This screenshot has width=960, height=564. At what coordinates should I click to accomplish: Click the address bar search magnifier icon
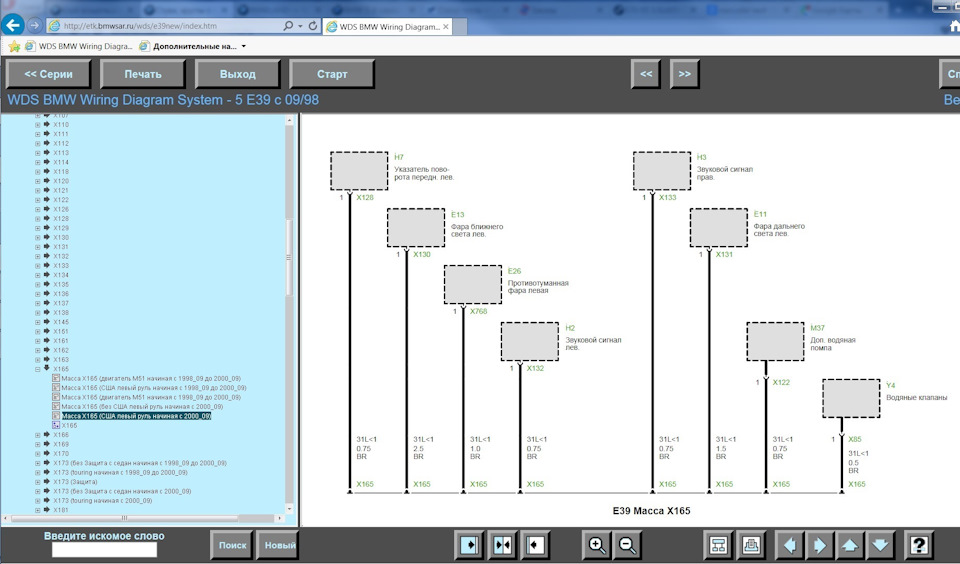click(288, 26)
